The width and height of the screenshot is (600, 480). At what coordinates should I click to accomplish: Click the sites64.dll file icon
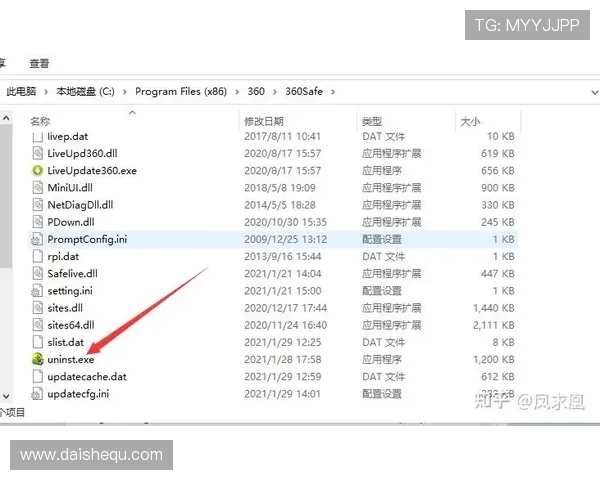click(38, 325)
